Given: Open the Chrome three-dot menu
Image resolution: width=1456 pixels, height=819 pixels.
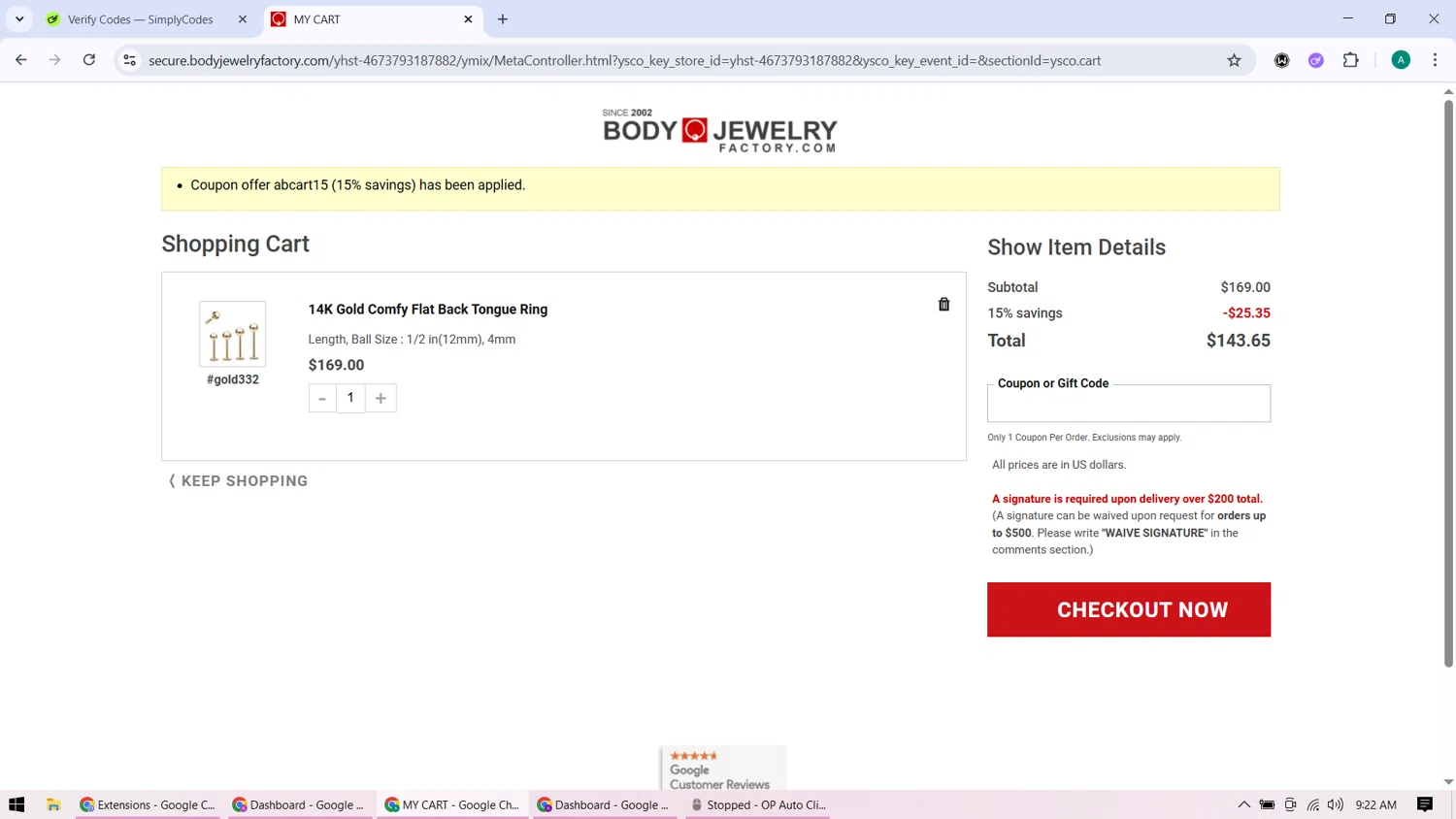Looking at the screenshot, I should click(1435, 60).
